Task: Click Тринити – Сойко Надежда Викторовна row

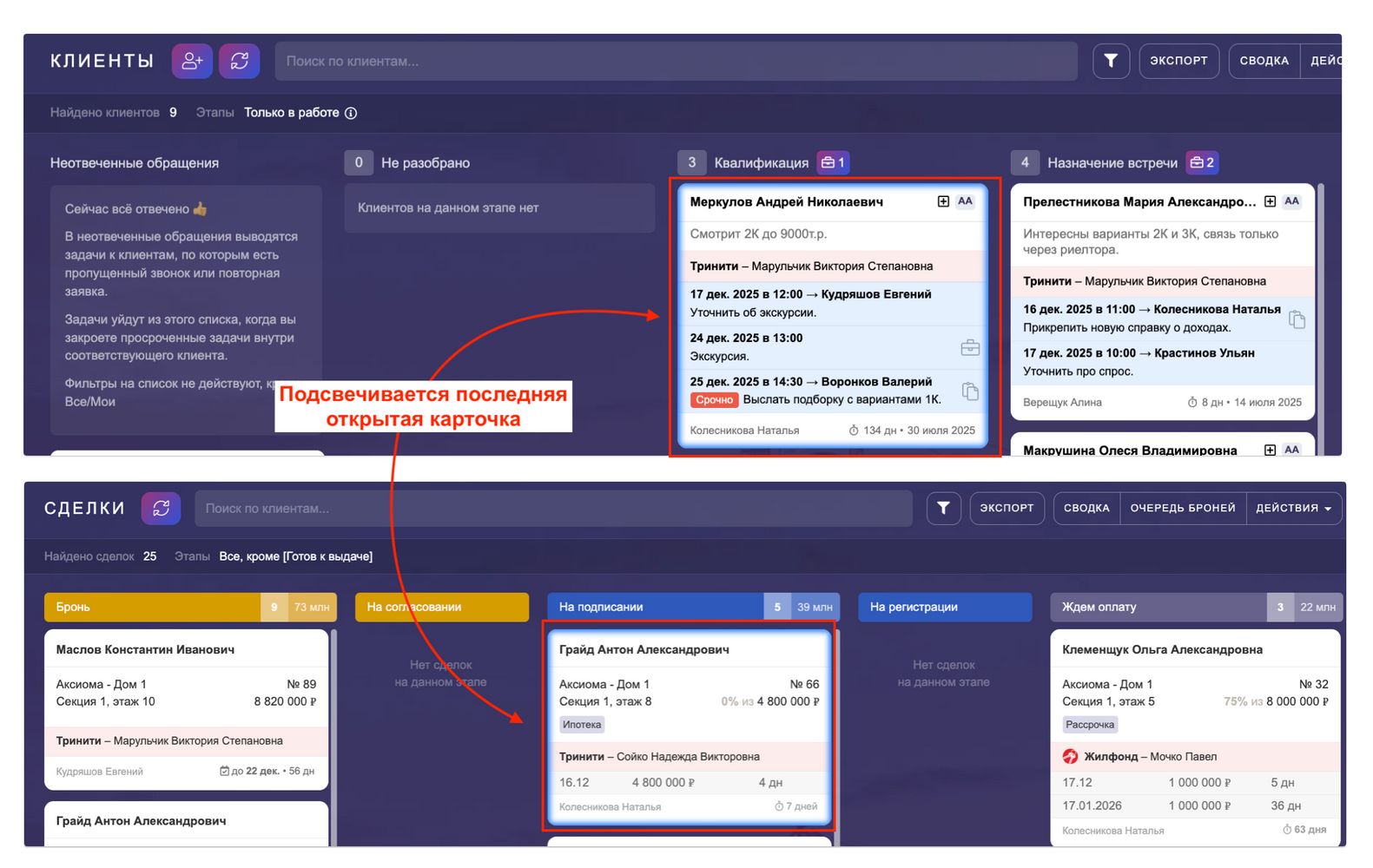Action: click(x=689, y=756)
